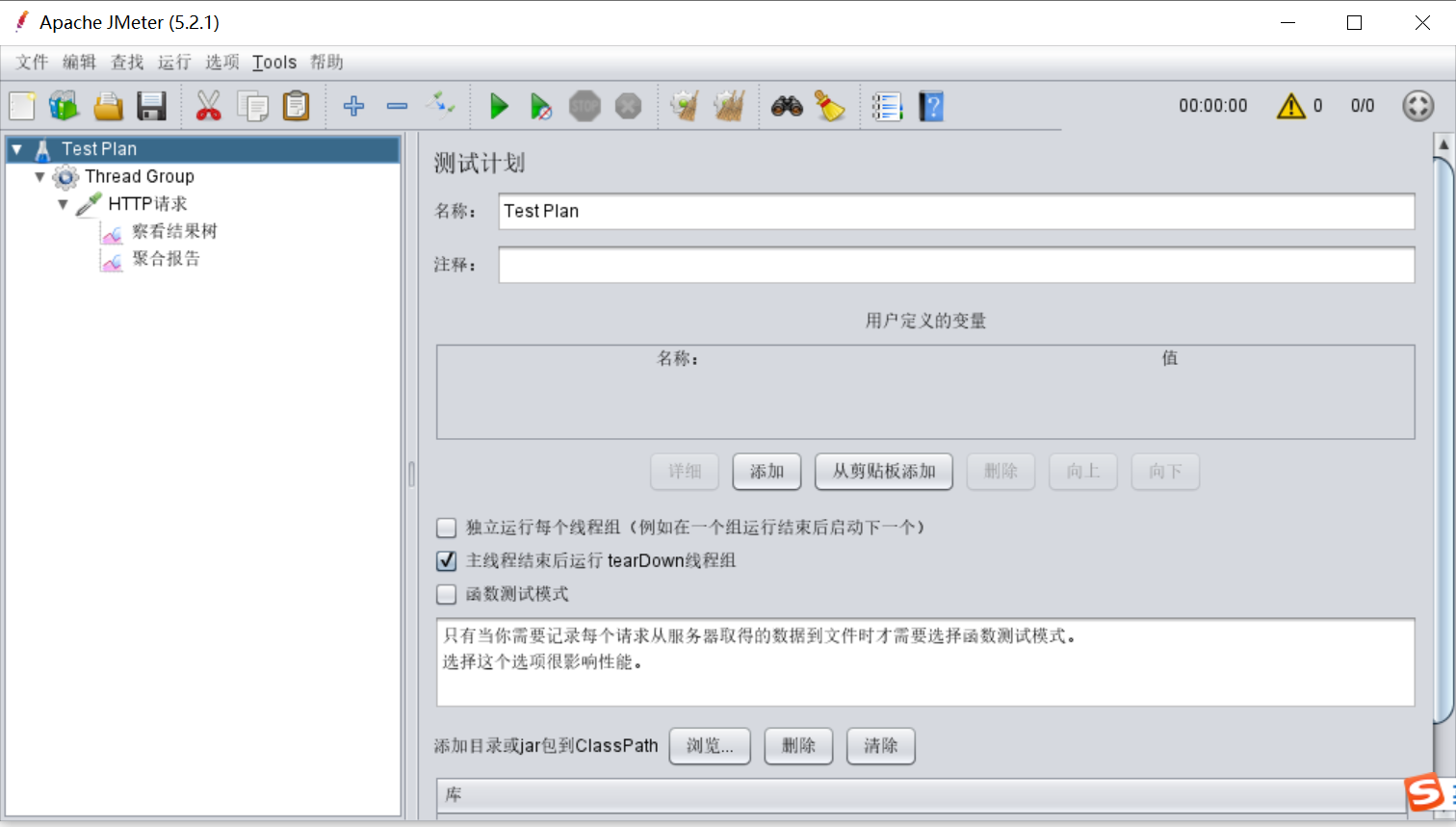Click the 向上 button
The width and height of the screenshot is (1456, 827).
pos(1083,472)
